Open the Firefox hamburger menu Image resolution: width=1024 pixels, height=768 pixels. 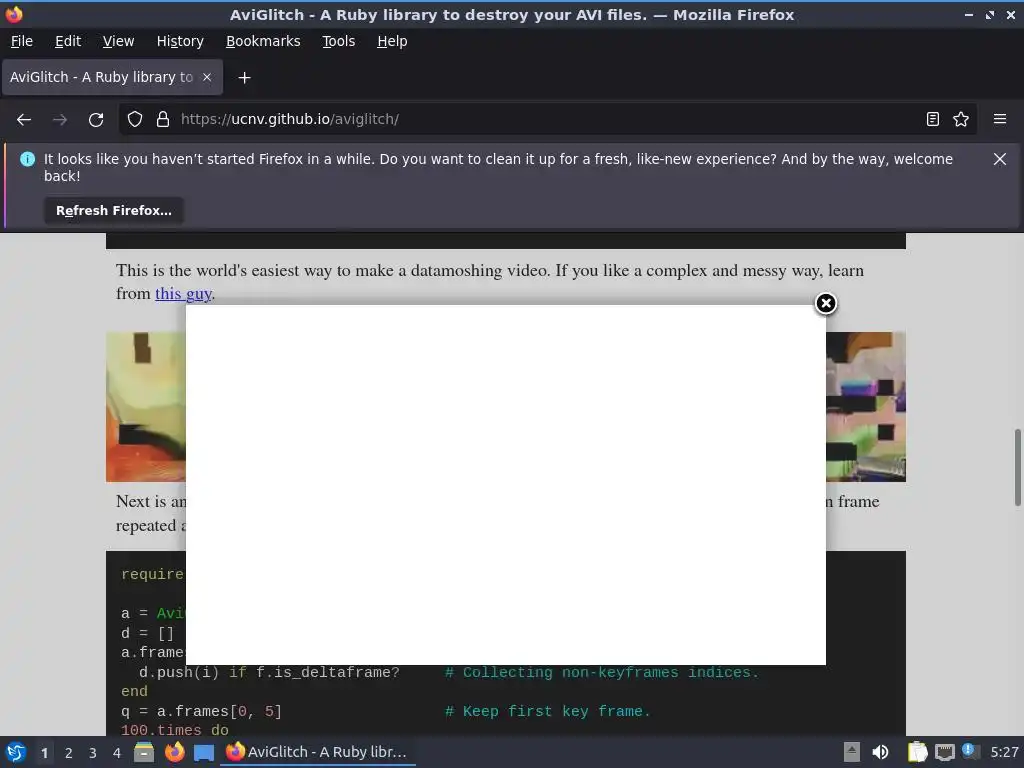click(999, 120)
